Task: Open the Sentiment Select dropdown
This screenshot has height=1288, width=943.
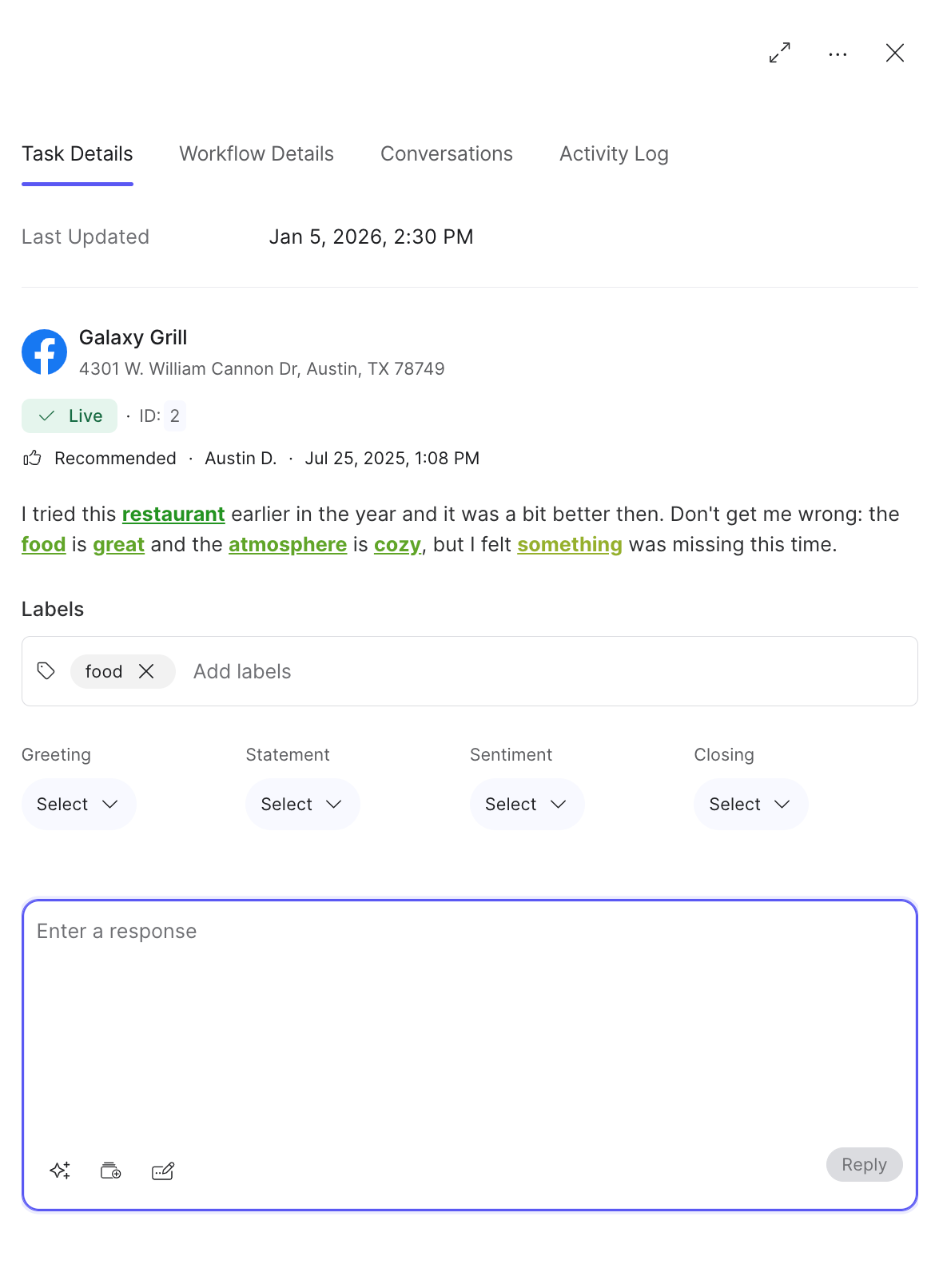Action: tap(527, 804)
